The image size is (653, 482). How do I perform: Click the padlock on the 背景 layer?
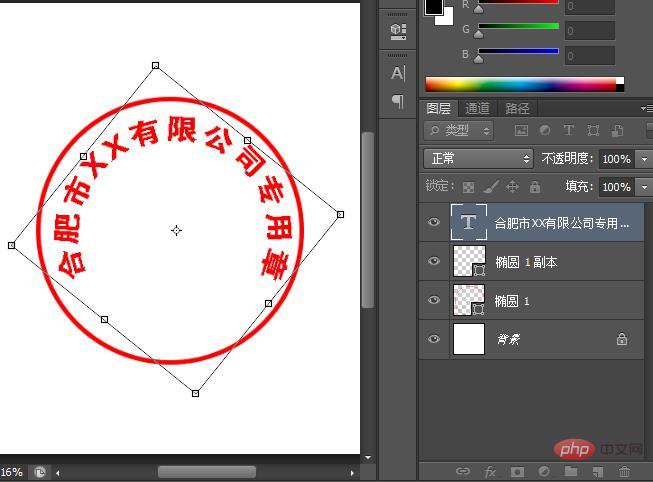[622, 339]
